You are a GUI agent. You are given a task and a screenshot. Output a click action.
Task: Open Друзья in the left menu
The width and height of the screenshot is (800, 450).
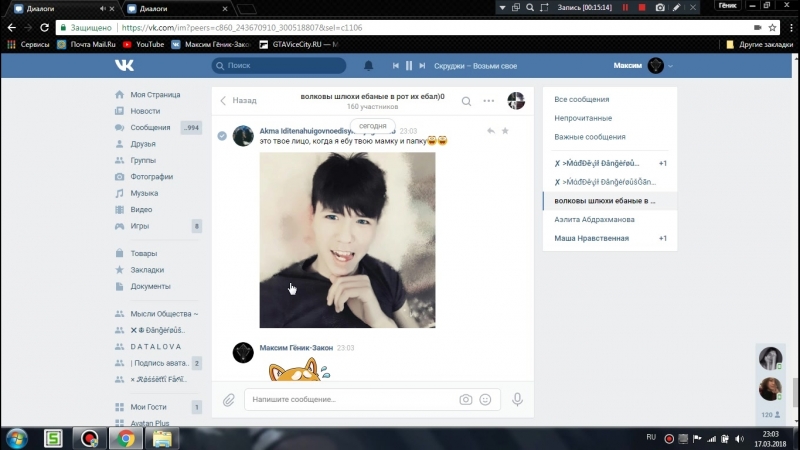[x=143, y=144]
